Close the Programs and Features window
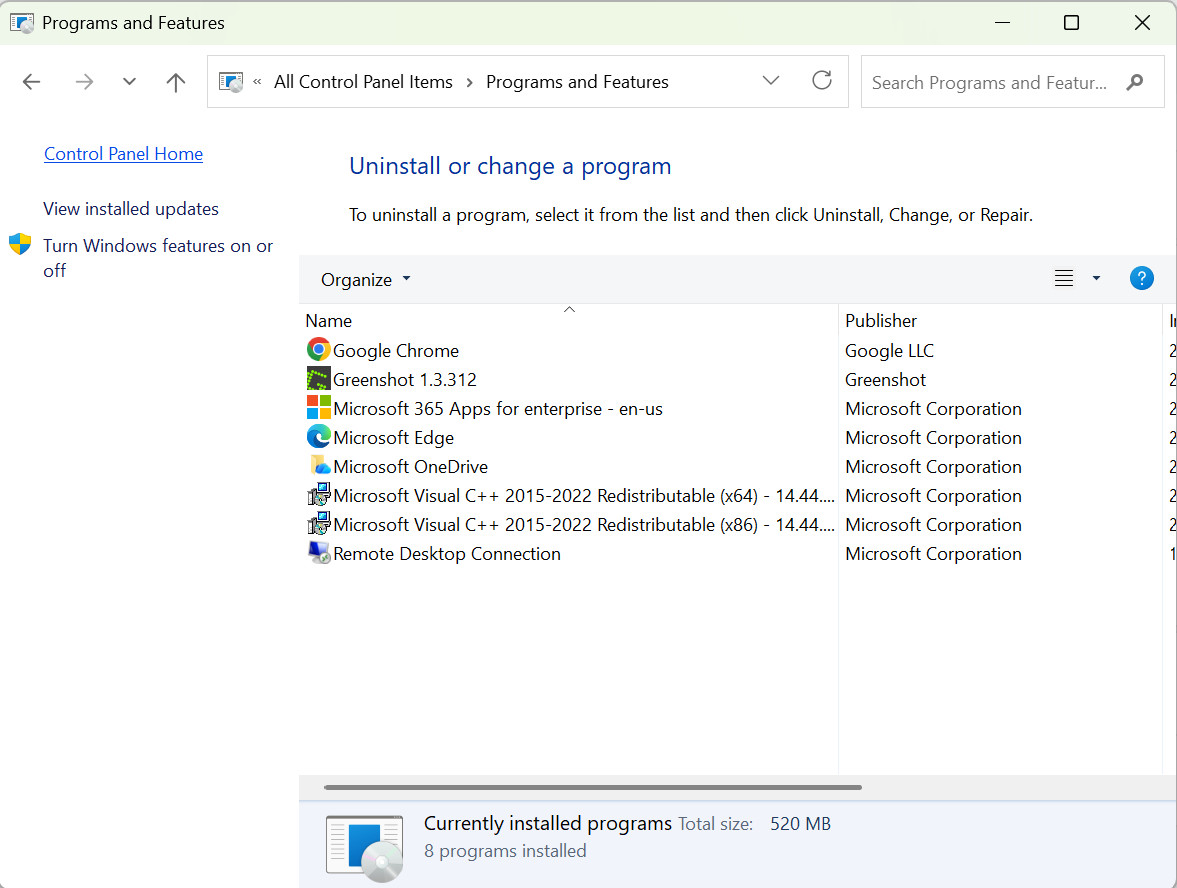 click(1142, 23)
